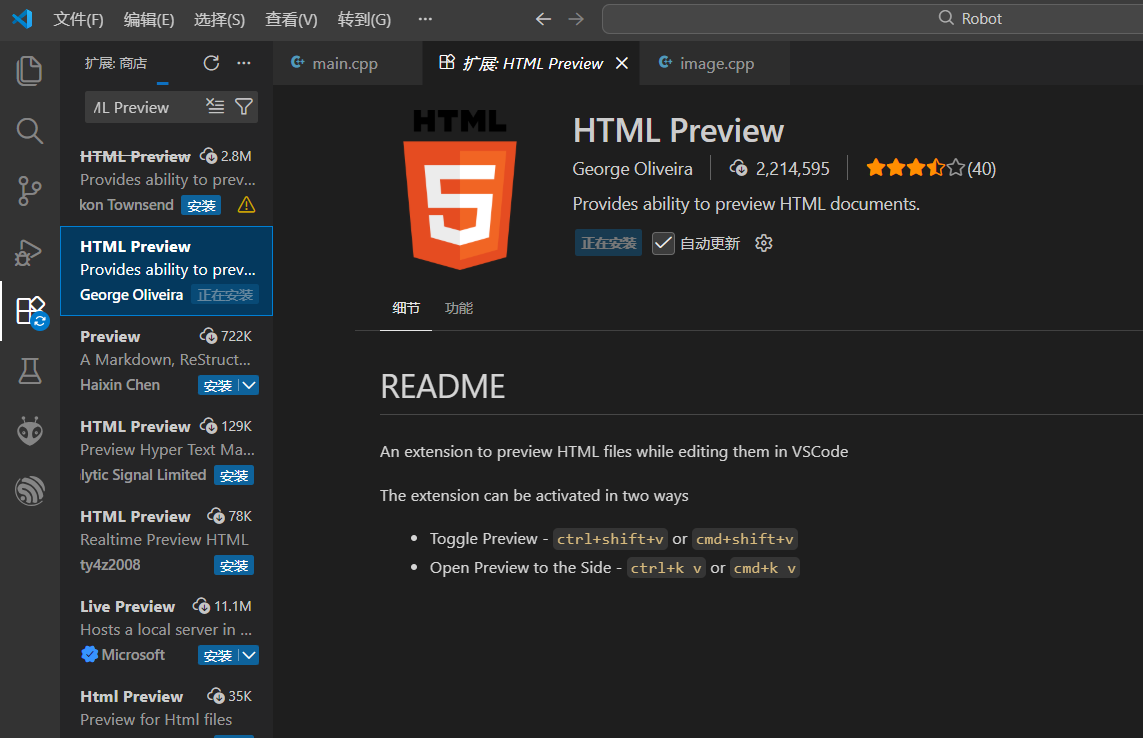Navigate back with left arrow
This screenshot has width=1143, height=738.
[543, 19]
